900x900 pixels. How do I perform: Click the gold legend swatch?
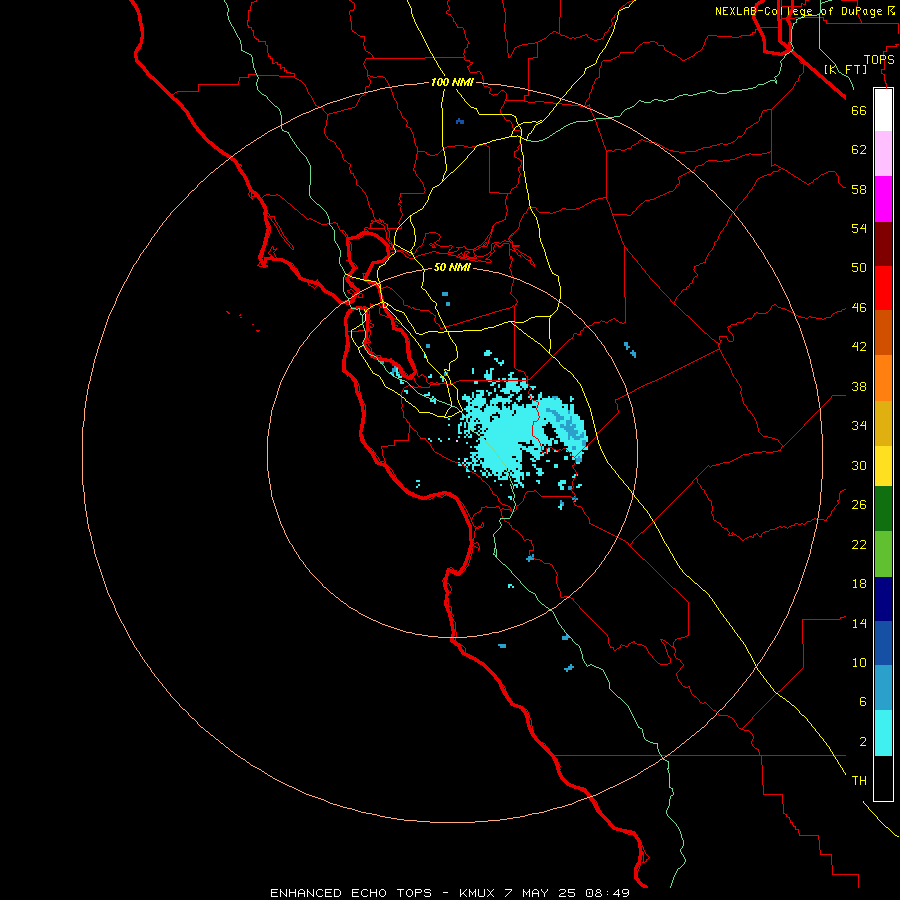pyautogui.click(x=883, y=423)
